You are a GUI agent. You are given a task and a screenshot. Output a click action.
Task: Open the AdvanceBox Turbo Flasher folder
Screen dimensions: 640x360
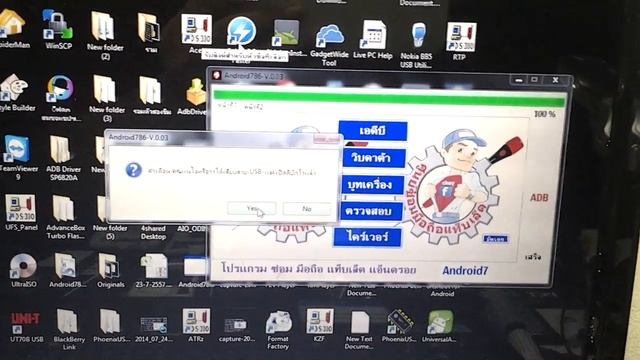point(64,217)
